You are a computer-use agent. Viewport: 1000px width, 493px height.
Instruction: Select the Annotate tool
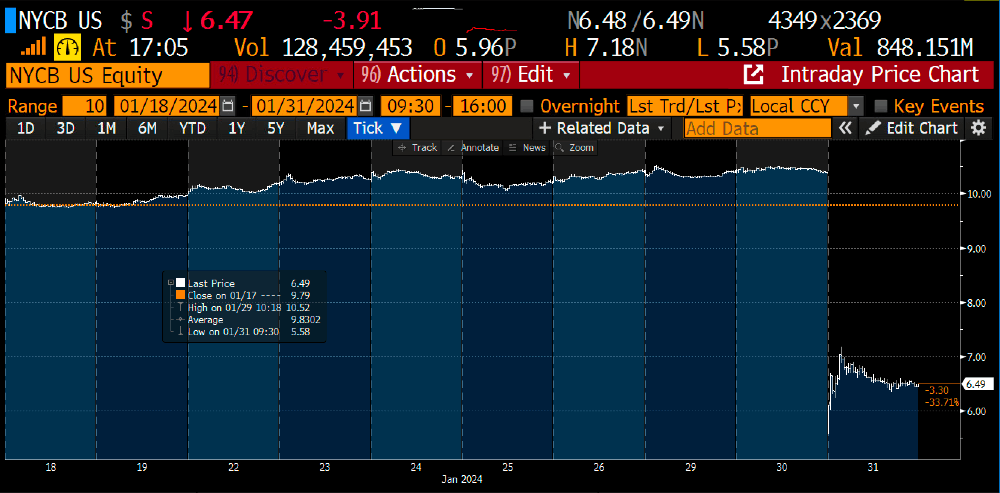(x=473, y=147)
